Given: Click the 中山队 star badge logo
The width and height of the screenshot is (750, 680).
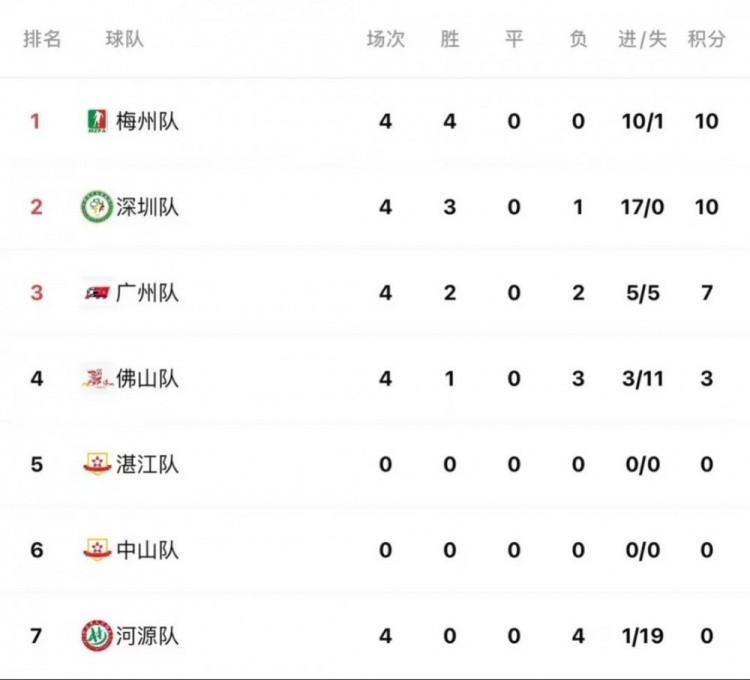Looking at the screenshot, I should tap(98, 549).
